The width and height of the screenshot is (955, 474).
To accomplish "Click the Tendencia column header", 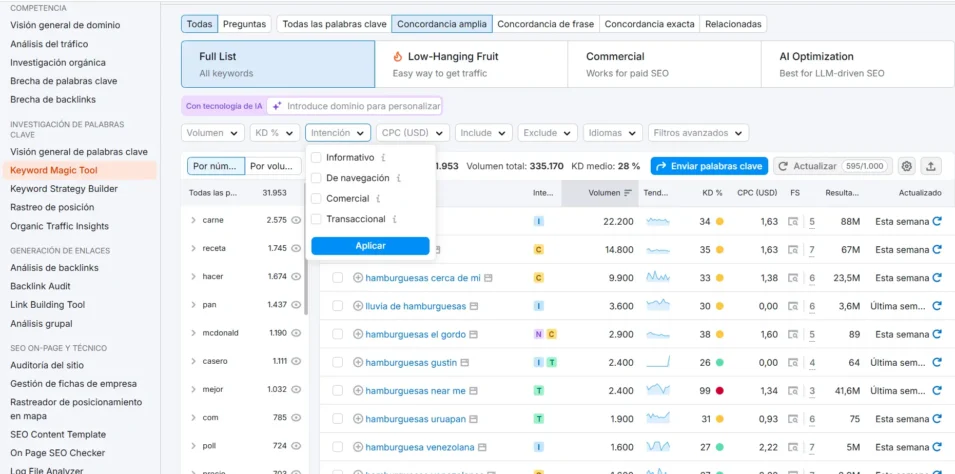I will coord(655,193).
